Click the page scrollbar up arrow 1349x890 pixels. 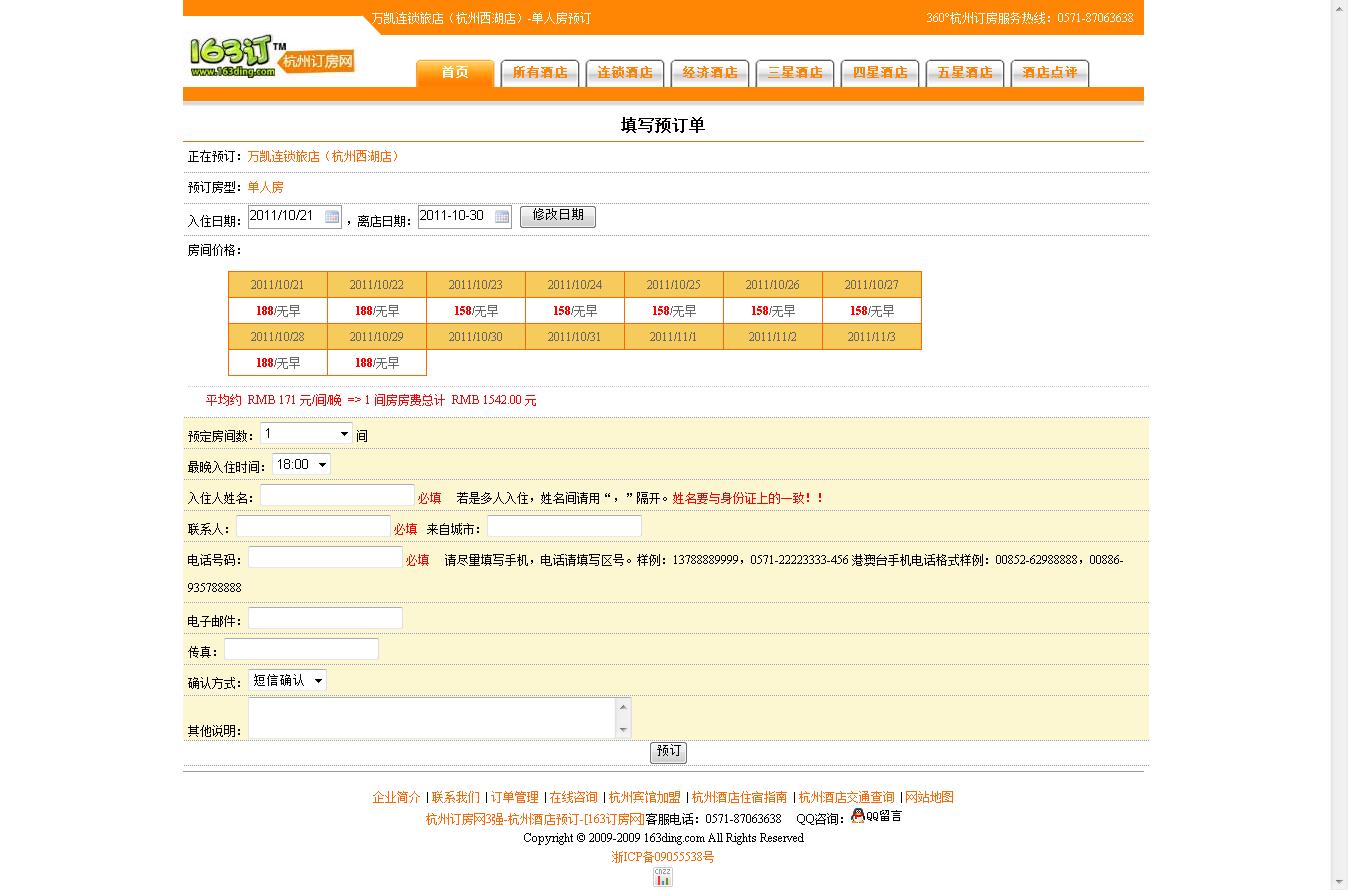(1340, 8)
